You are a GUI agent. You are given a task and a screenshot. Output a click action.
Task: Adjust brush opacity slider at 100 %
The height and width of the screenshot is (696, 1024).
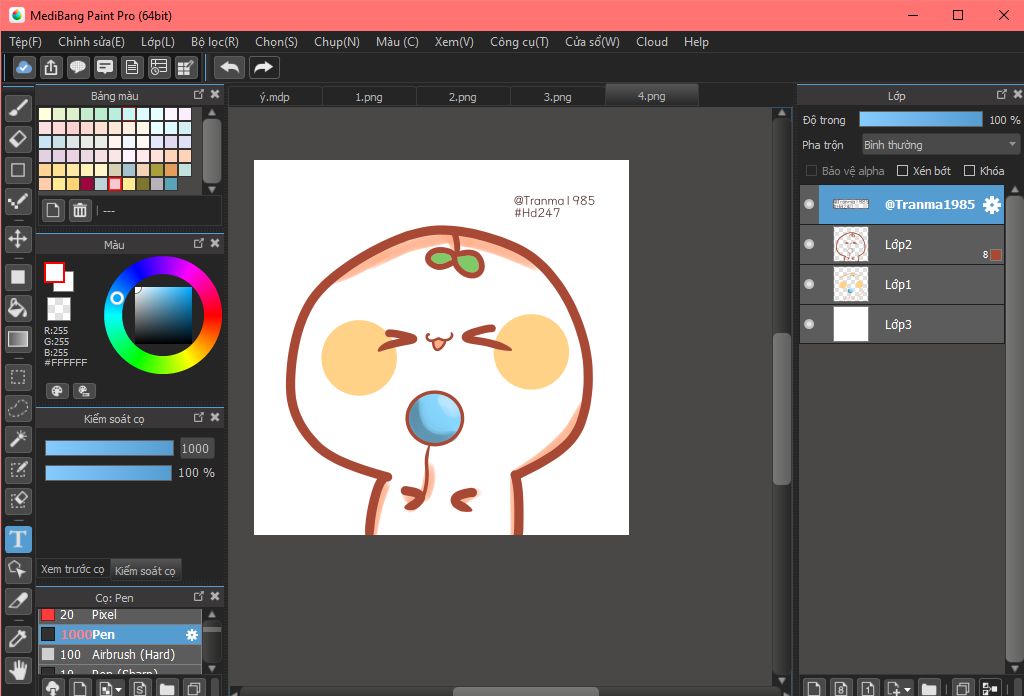tap(108, 473)
